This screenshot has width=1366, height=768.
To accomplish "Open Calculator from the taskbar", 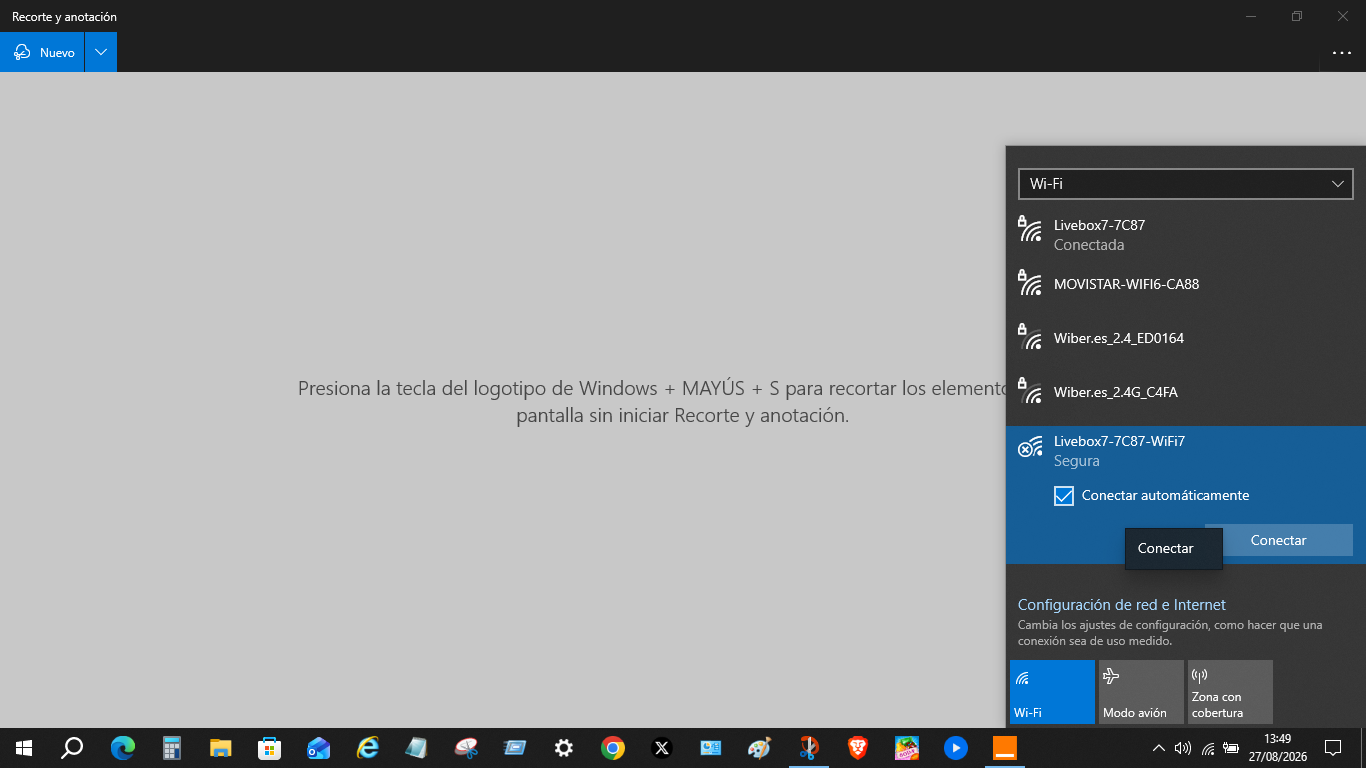I will point(172,748).
